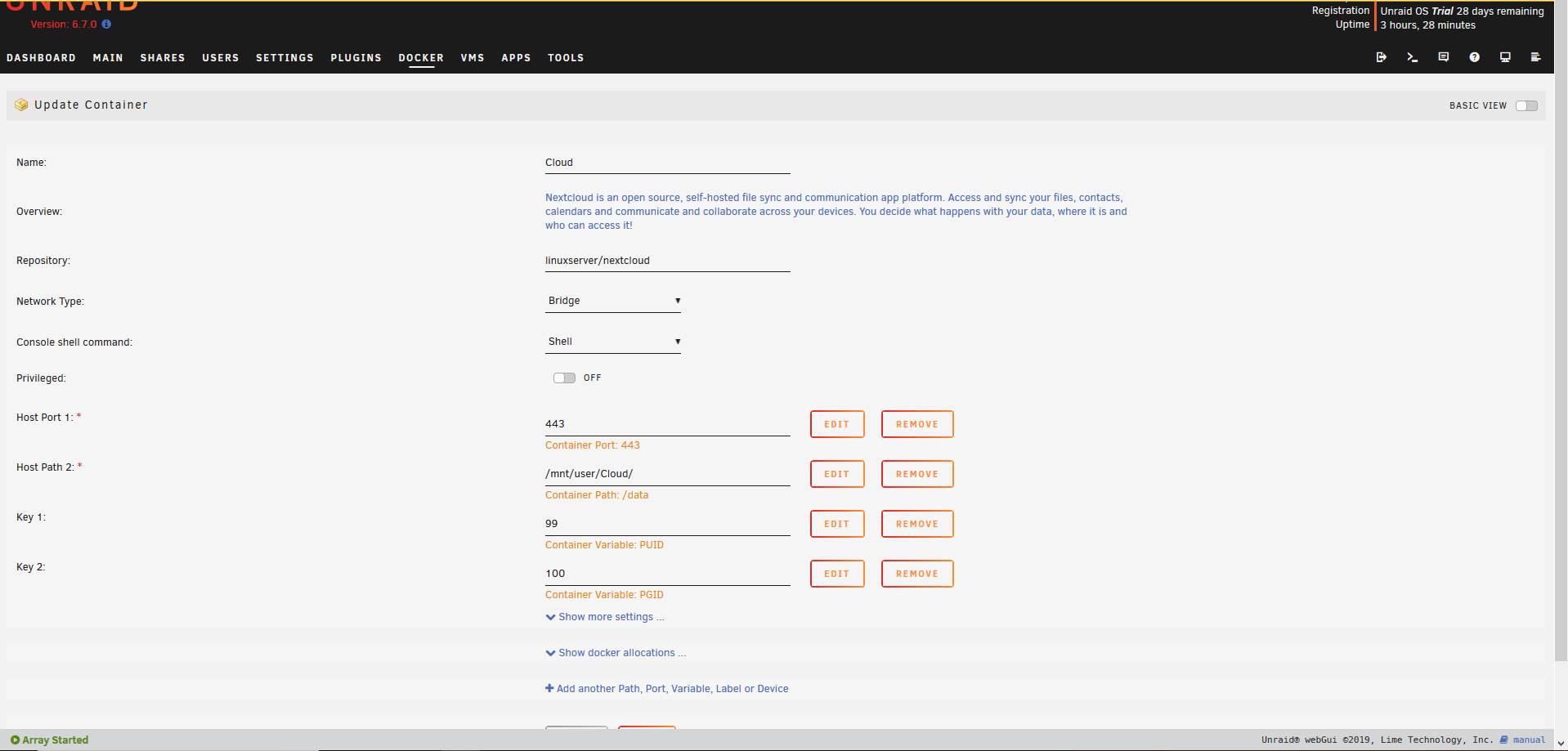This screenshot has width=1568, height=751.
Task: Open the system log lines icon
Action: pos(1535,57)
